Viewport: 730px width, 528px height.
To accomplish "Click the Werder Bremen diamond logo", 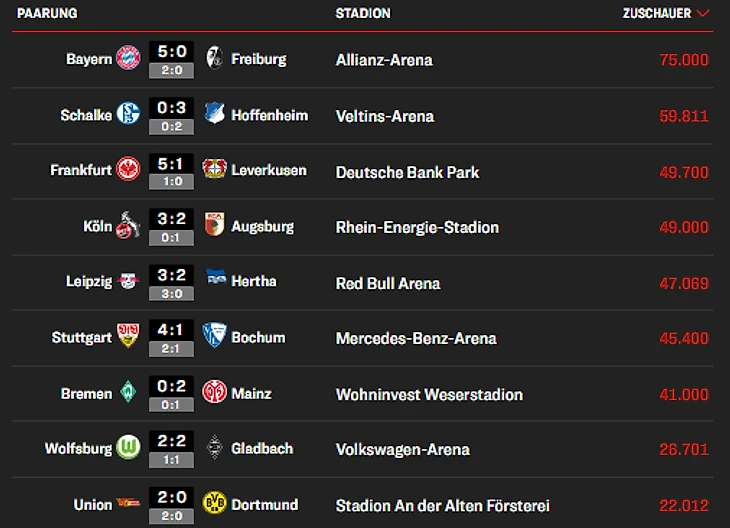I will pyautogui.click(x=128, y=392).
